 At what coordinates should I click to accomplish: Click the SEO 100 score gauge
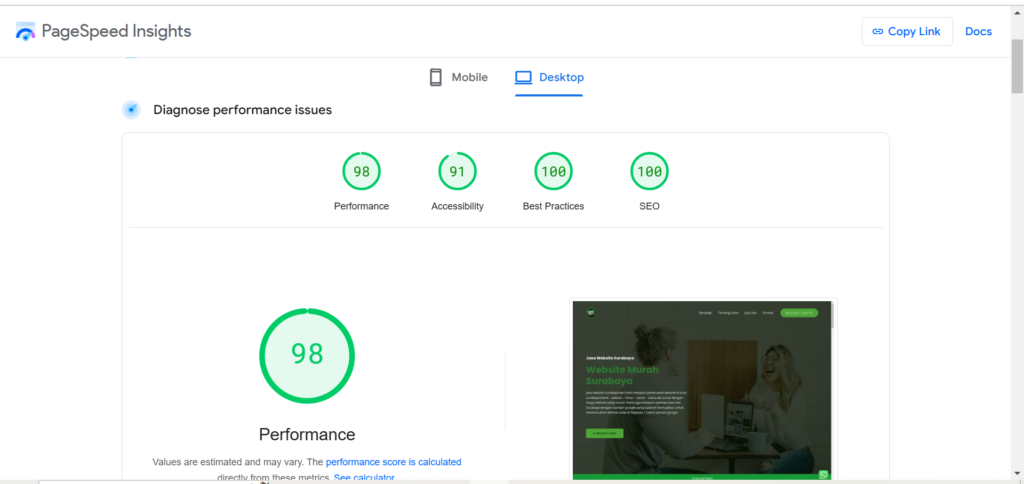[x=649, y=172]
